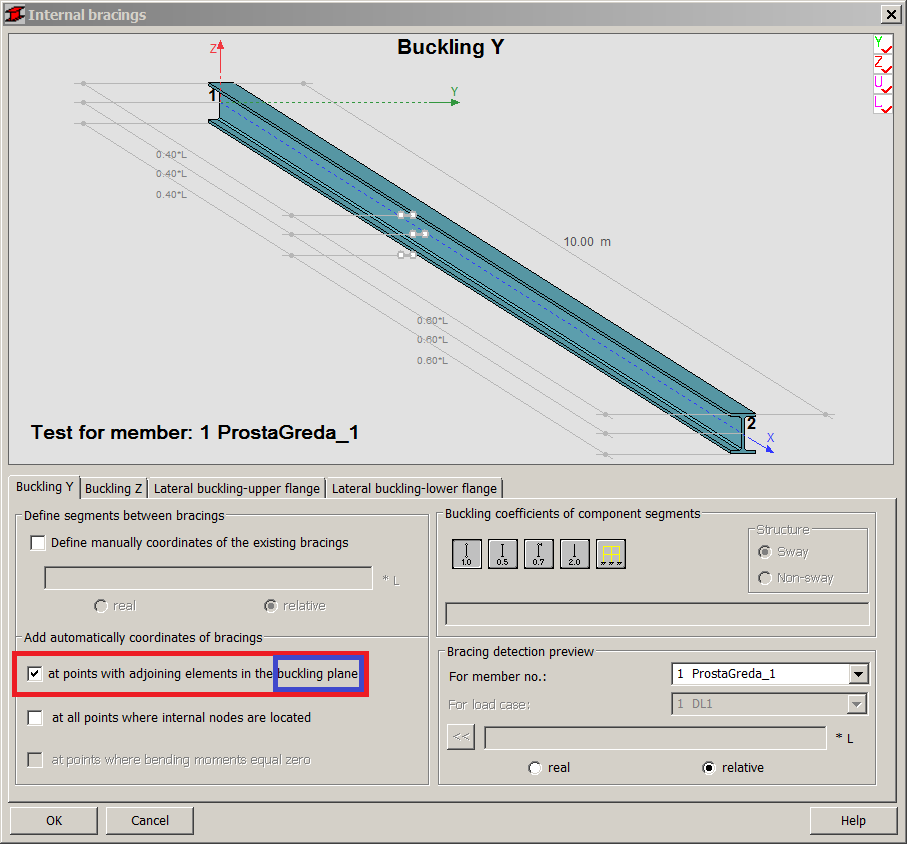Open the member number dropdown
Screen dimensions: 907x844
point(858,673)
